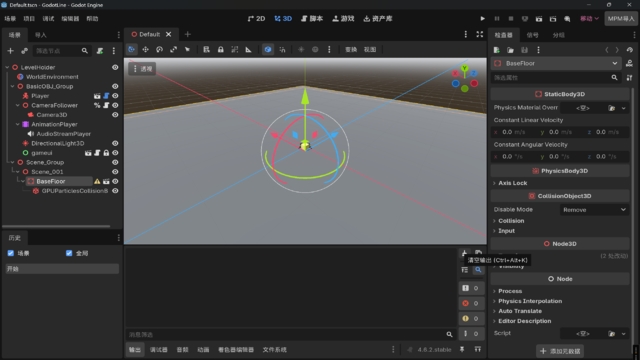Select the GPUParticlesCollision node in scene tree
The height and width of the screenshot is (360, 640).
tap(74, 191)
